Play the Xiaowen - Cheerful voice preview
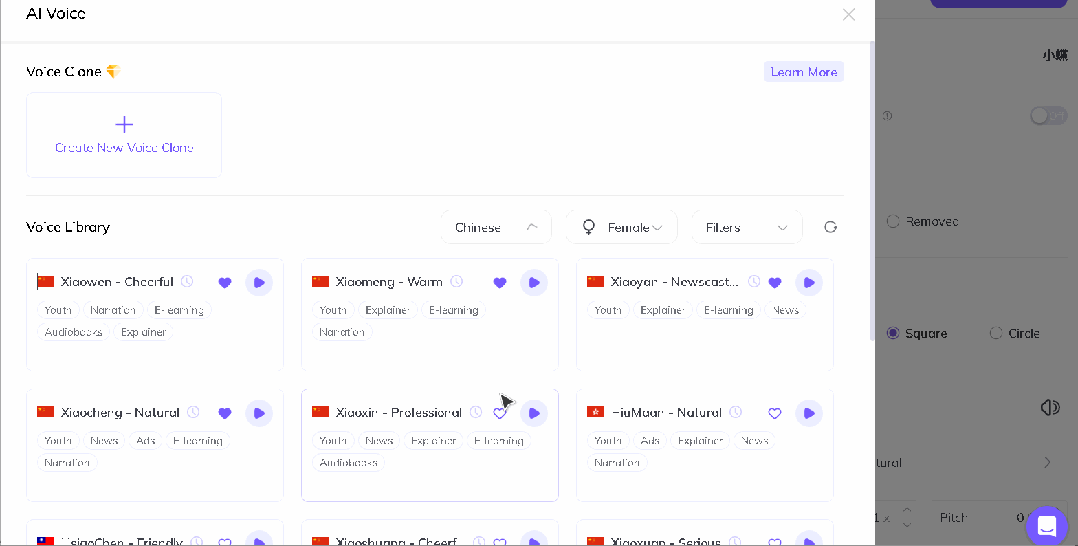The height and width of the screenshot is (546, 1078). [259, 283]
